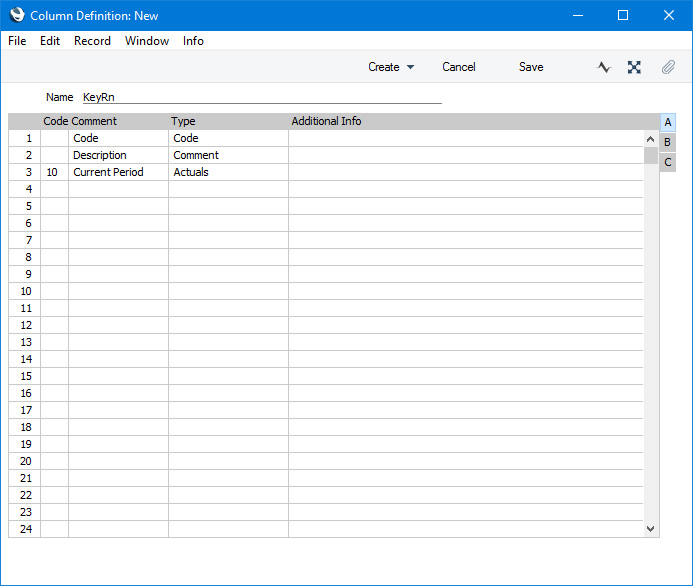
Task: Open the Create dropdown menu
Action: pos(391,67)
